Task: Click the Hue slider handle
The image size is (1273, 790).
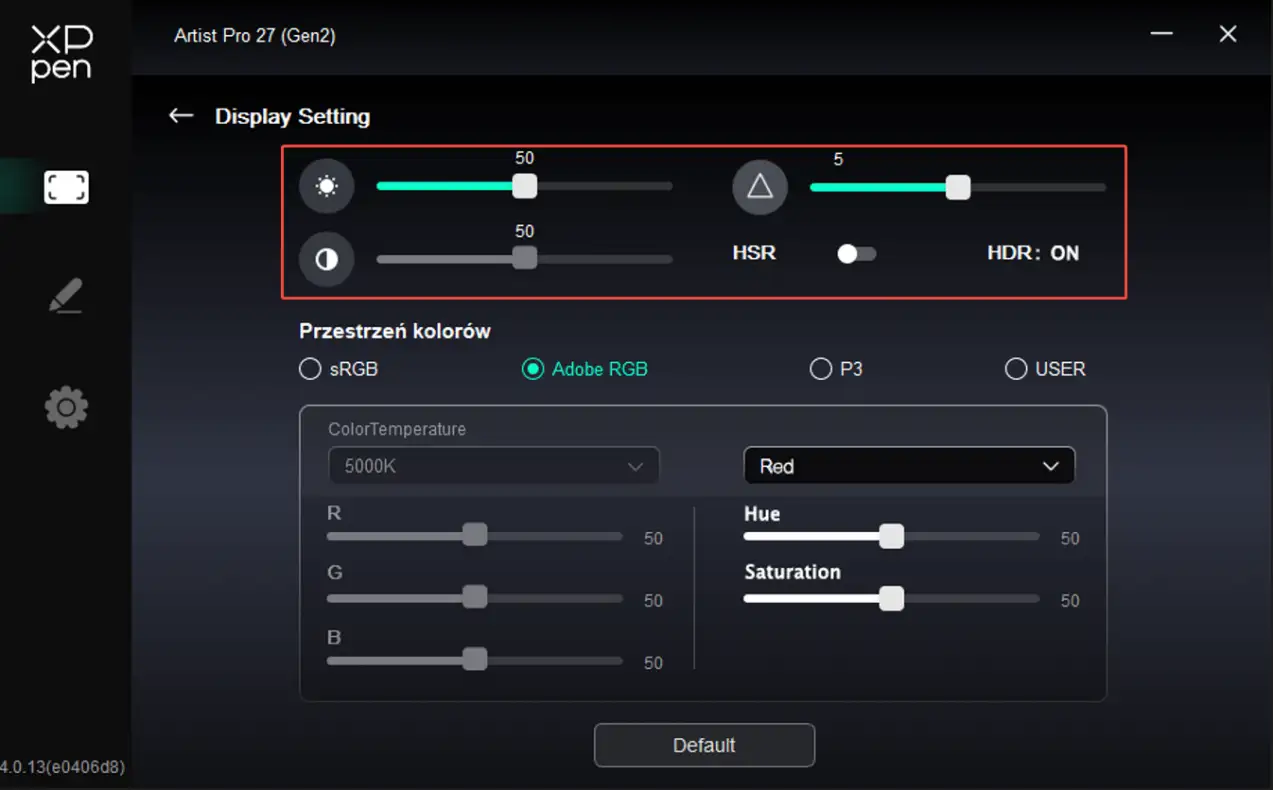Action: [891, 536]
